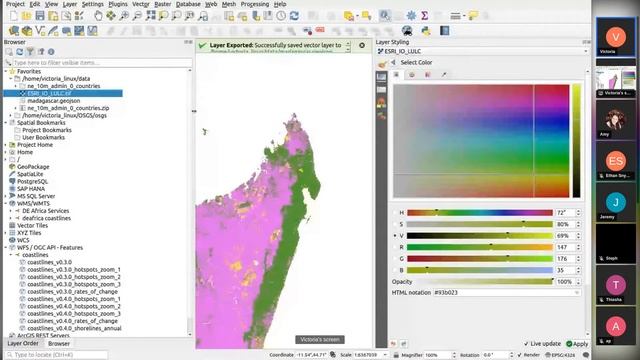This screenshot has width=640, height=360.
Task: Expand the Spatial Bookmarks node
Action: [6, 122]
